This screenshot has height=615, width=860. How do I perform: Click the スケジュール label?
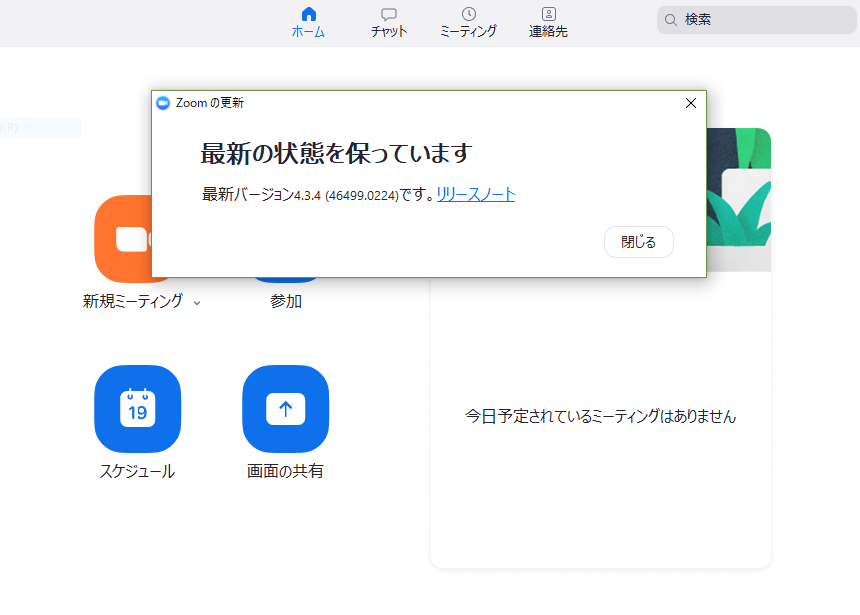[137, 471]
